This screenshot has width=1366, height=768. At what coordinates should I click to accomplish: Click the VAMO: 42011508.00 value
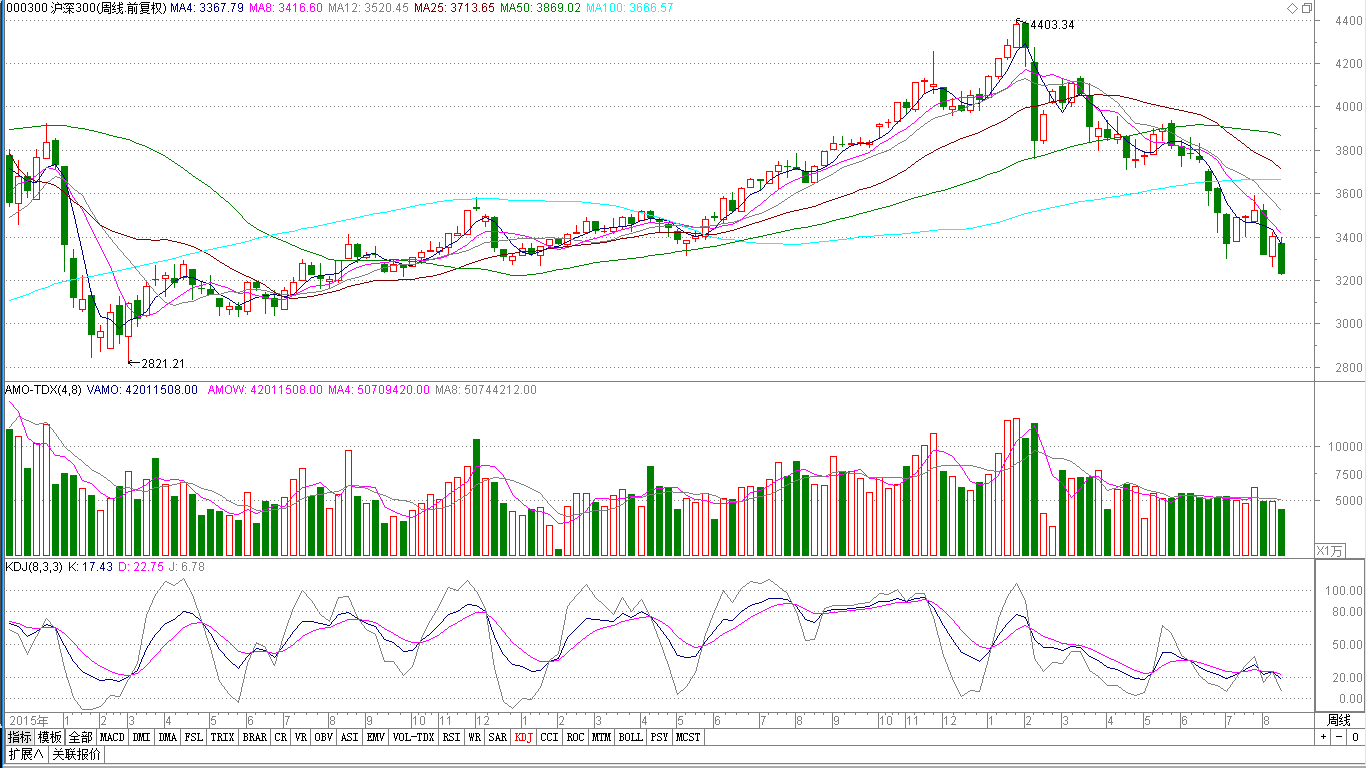142,390
